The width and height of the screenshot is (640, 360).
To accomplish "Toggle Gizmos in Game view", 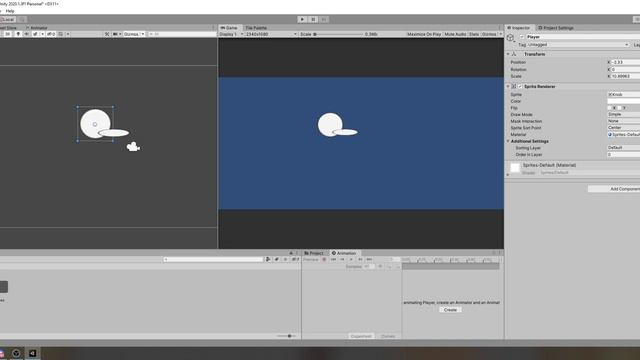I will [x=489, y=34].
